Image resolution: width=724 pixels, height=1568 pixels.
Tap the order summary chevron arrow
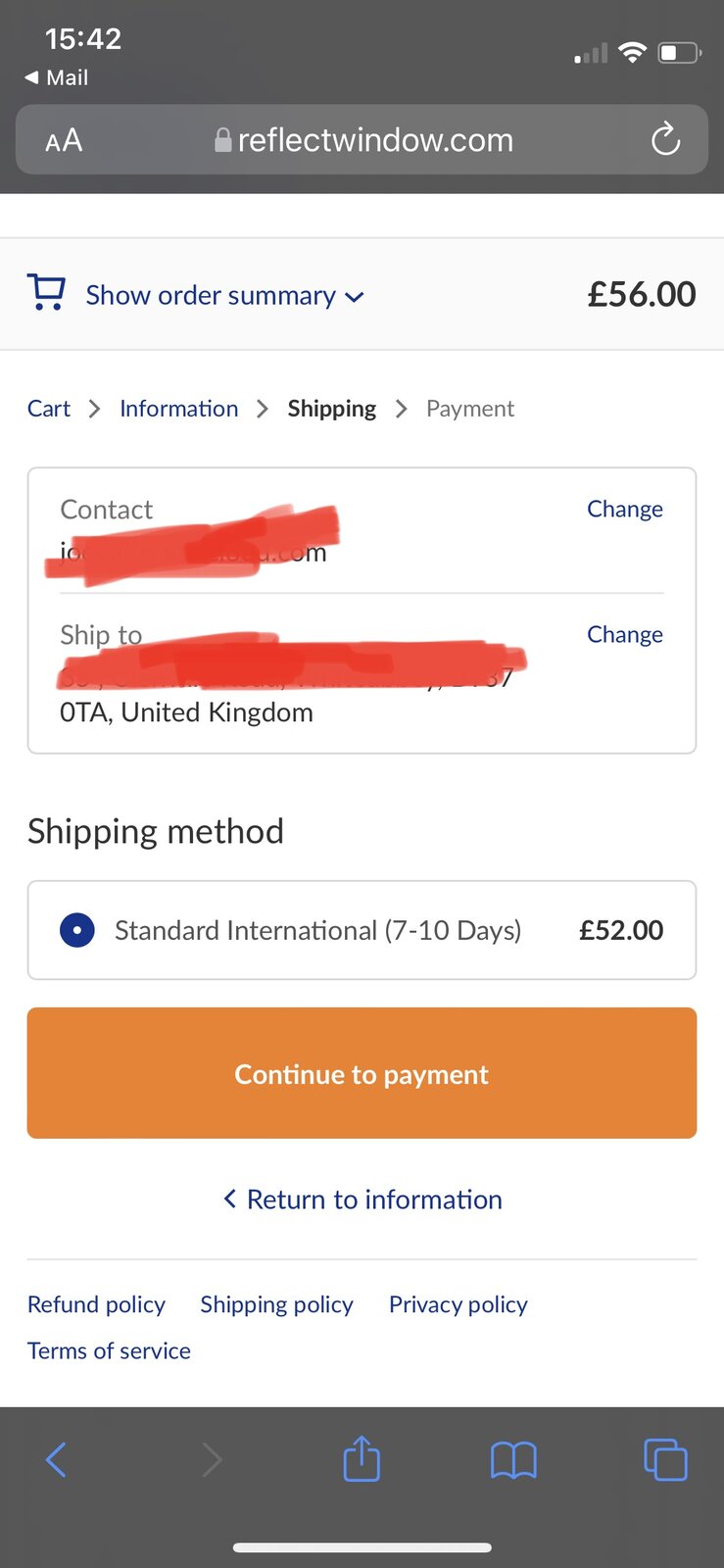coord(355,297)
